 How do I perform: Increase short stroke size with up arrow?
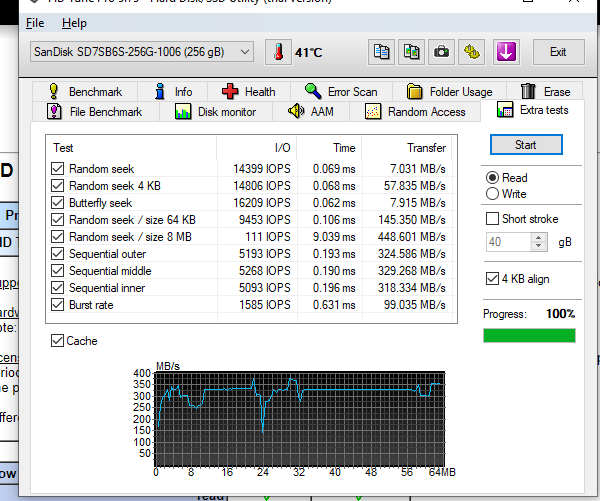click(x=539, y=238)
